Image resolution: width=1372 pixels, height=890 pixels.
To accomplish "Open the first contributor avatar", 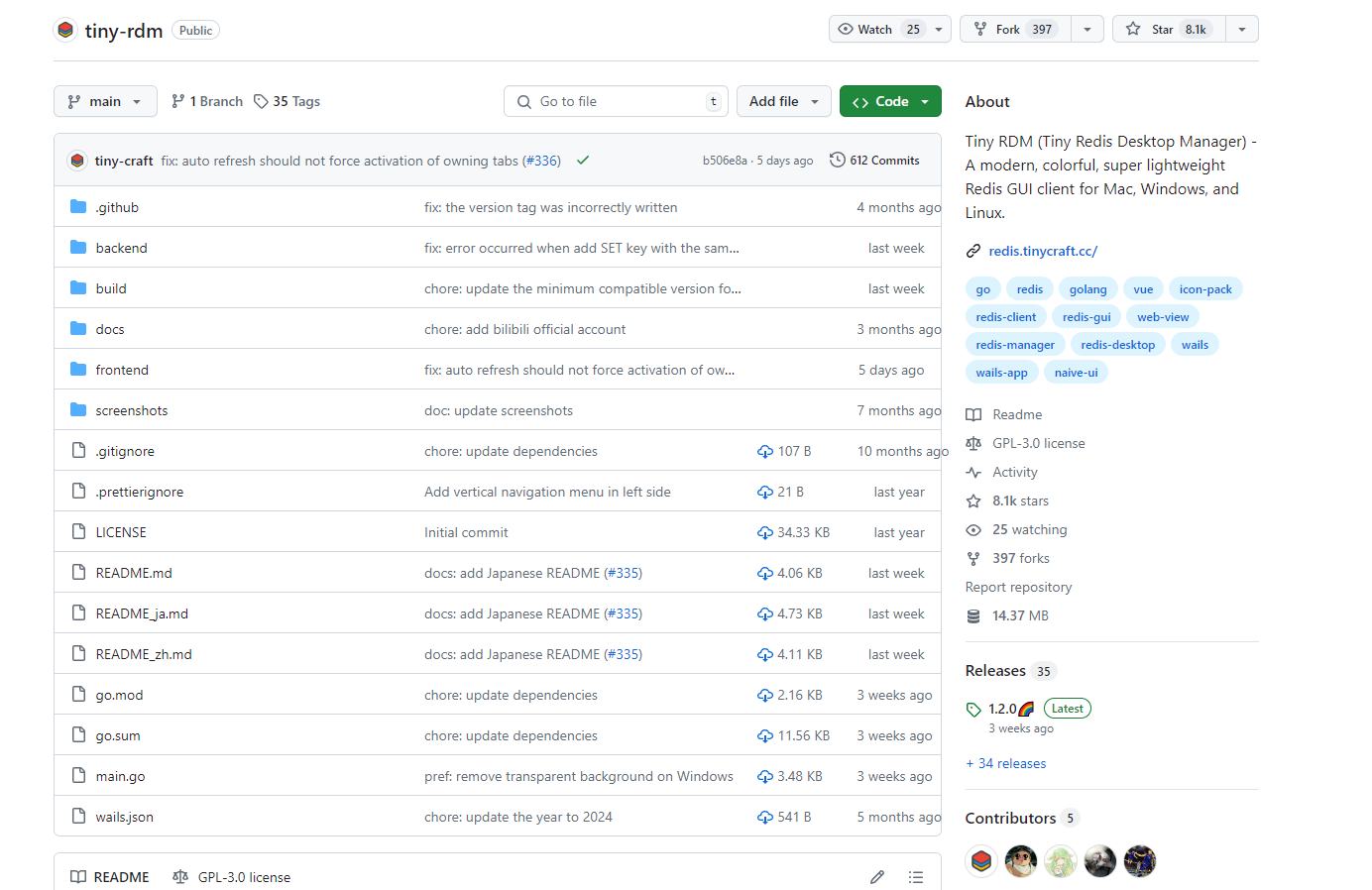I will [x=980, y=861].
